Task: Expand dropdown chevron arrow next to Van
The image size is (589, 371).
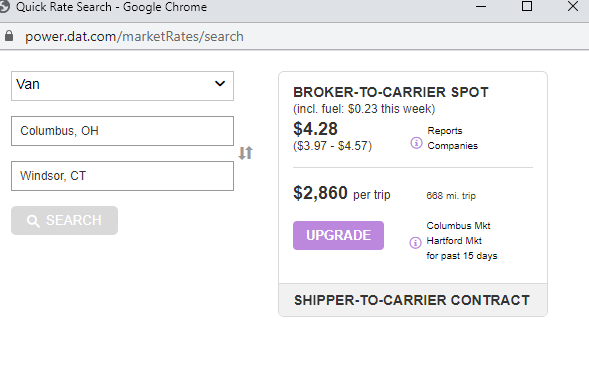Action: point(220,83)
